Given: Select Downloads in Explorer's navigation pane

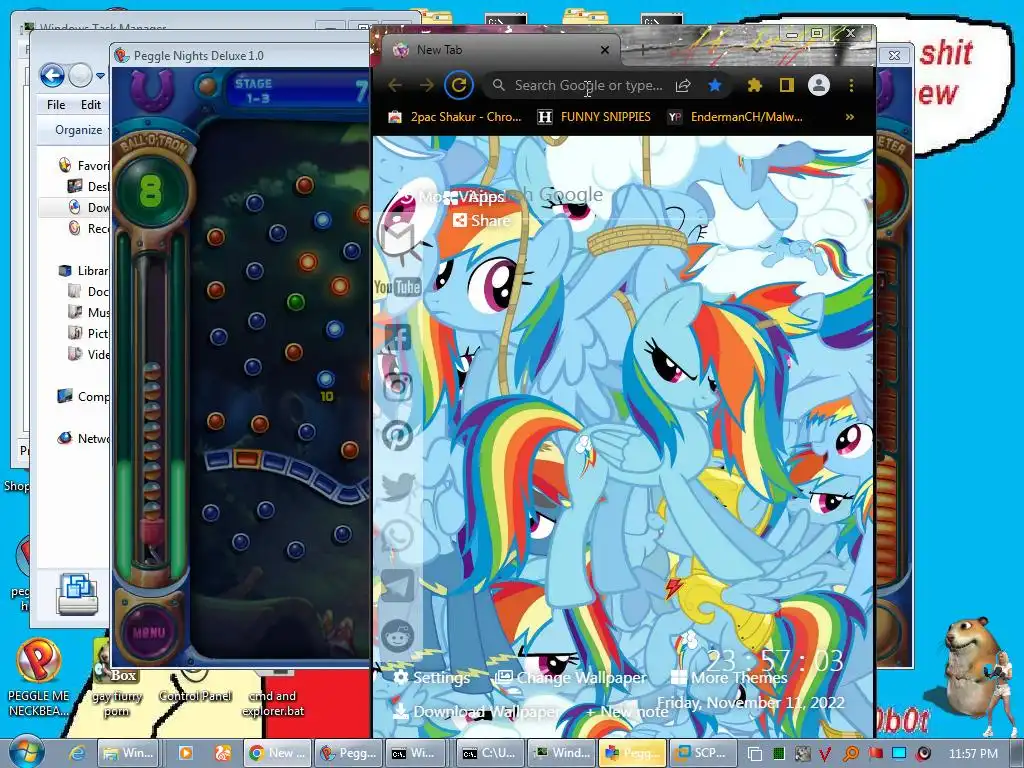Looking at the screenshot, I should click(89, 207).
